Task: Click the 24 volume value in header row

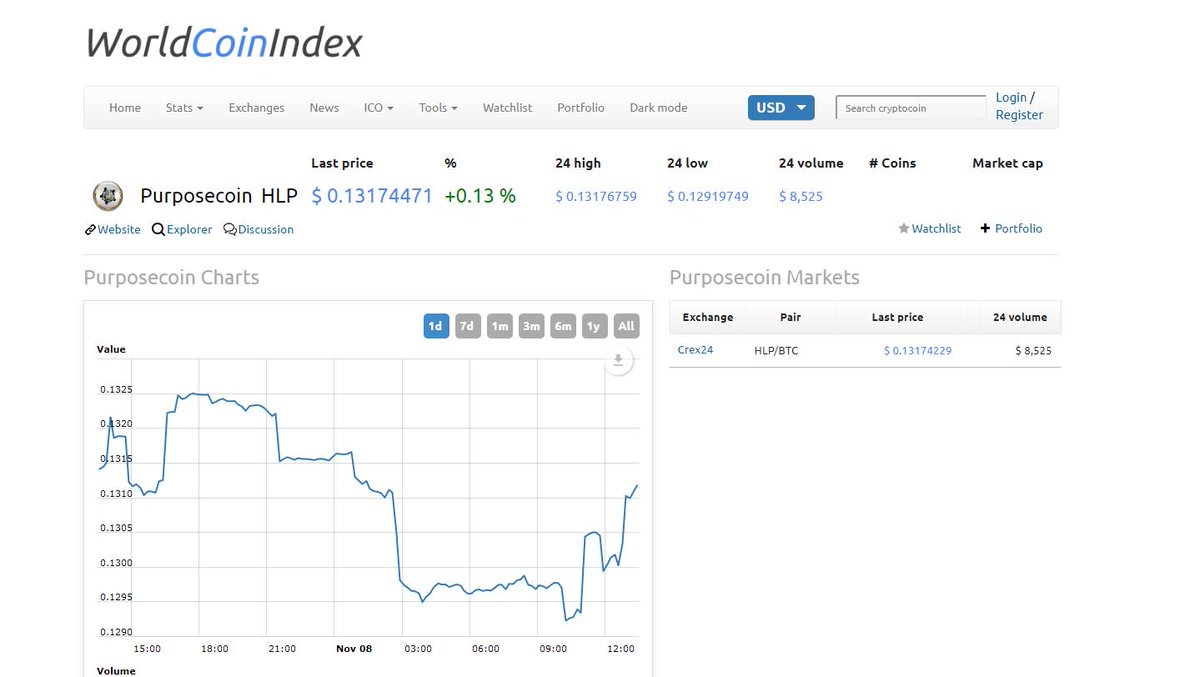Action: [x=801, y=197]
